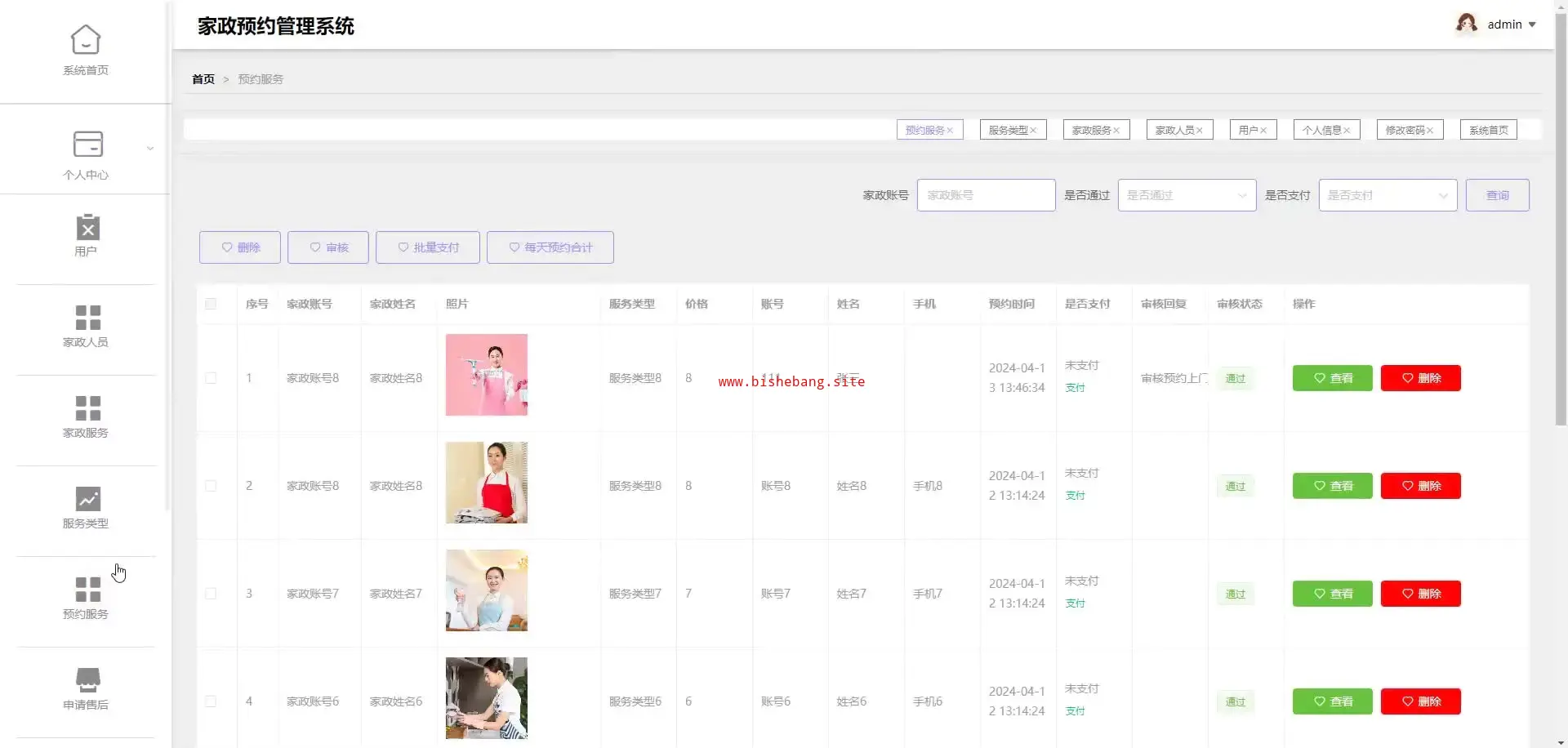
Task: Click the 支付 link in row 2
Action: [x=1076, y=496]
